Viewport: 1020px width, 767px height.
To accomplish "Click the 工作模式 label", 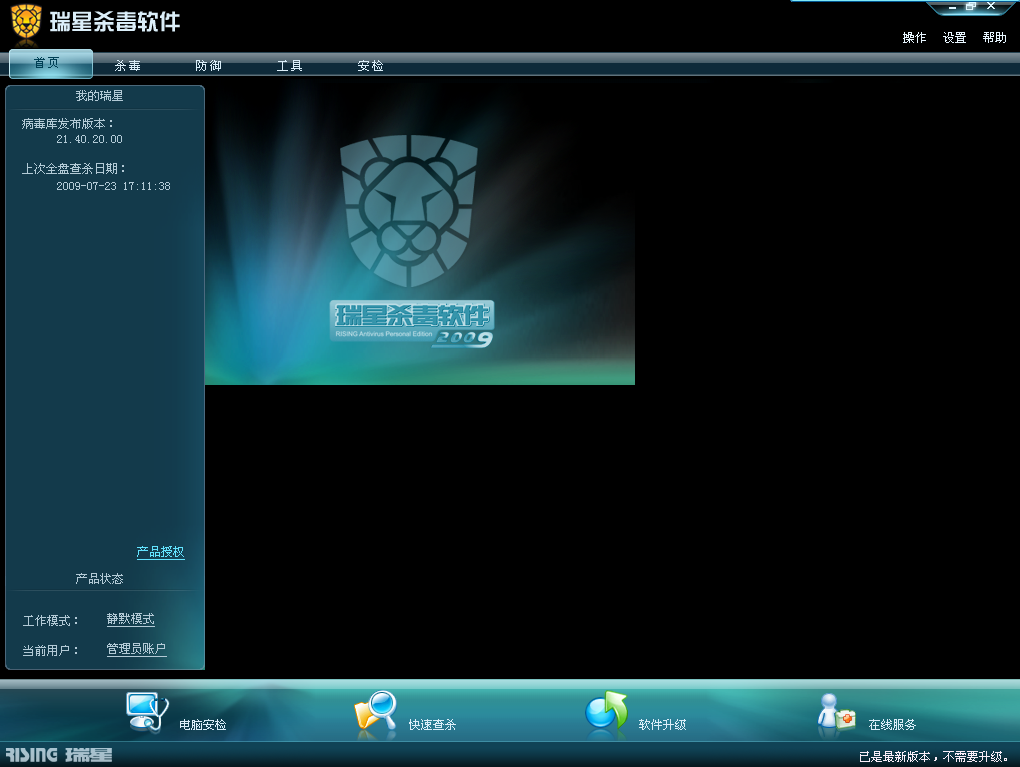I will point(50,621).
